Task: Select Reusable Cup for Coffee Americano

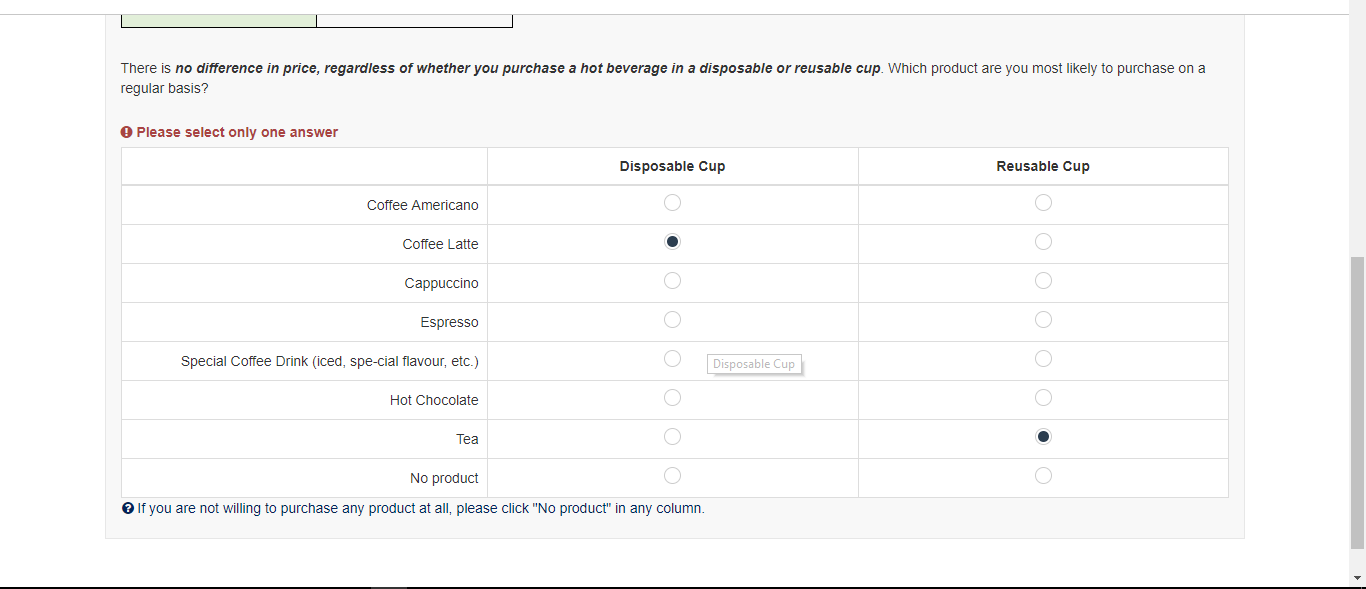Action: point(1043,203)
